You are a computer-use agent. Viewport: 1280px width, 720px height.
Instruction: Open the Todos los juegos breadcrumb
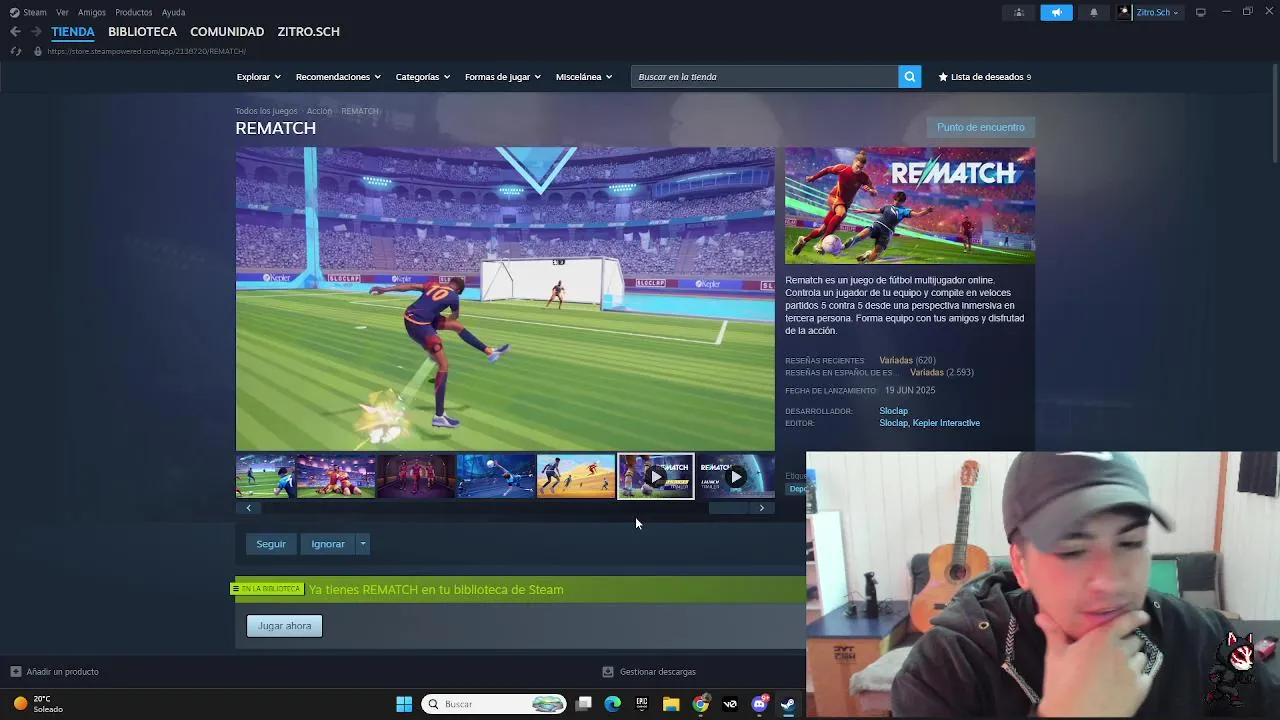click(266, 111)
